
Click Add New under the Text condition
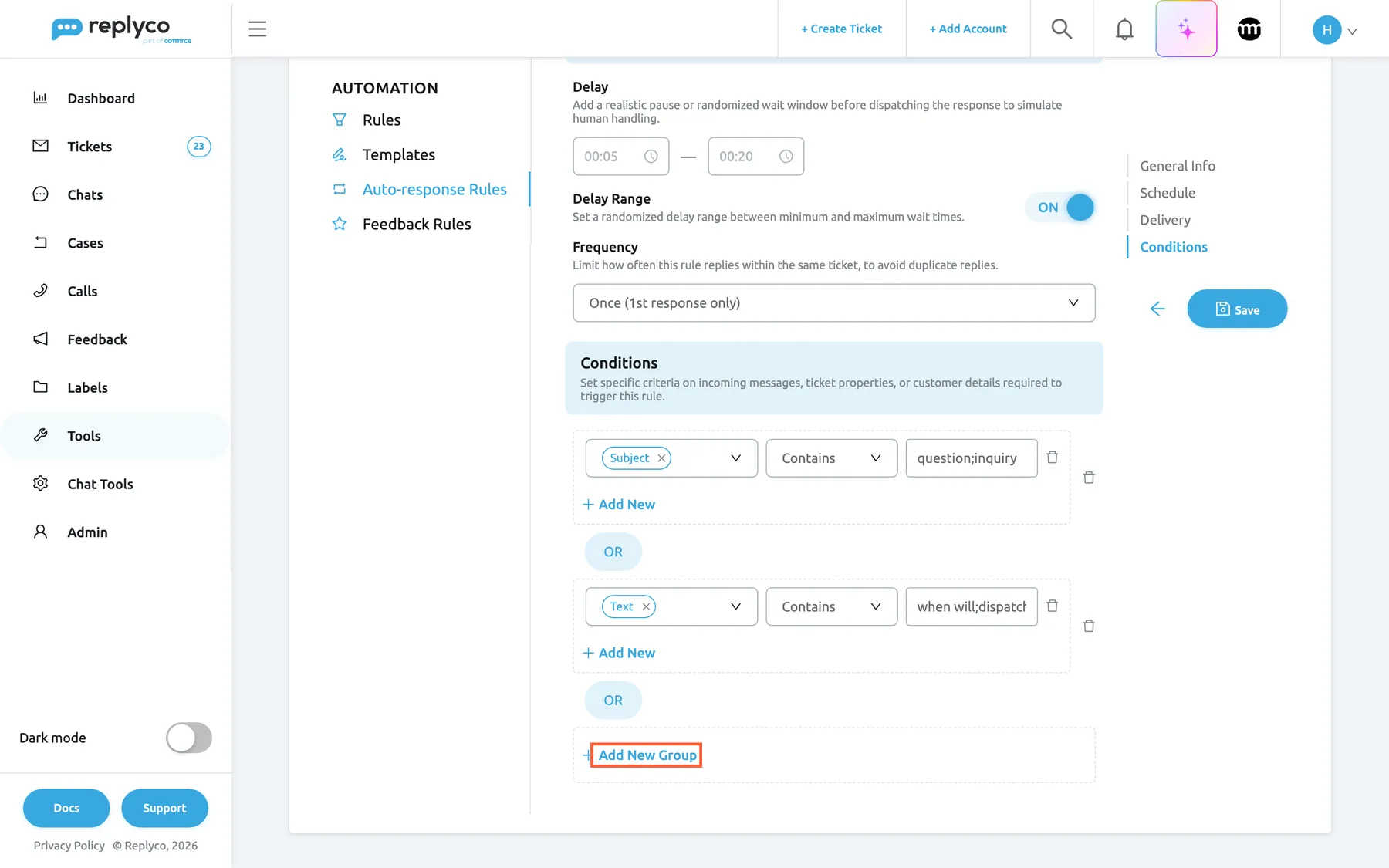pos(619,653)
